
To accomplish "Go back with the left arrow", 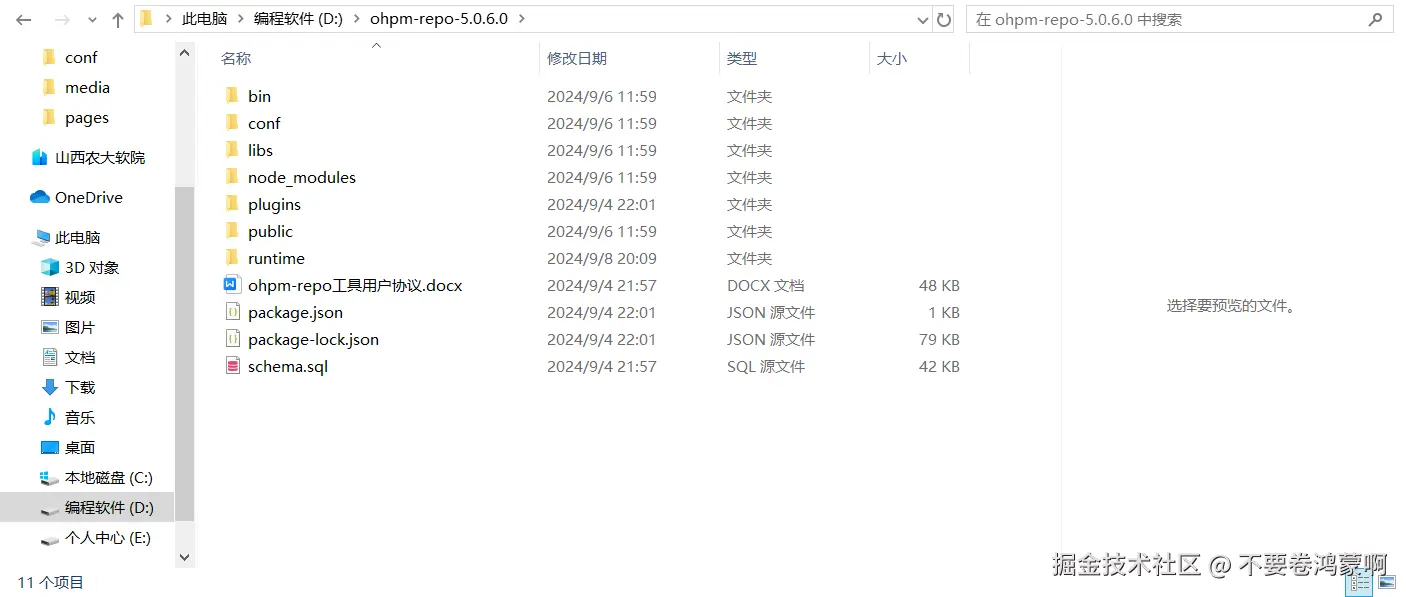I will 24,19.
